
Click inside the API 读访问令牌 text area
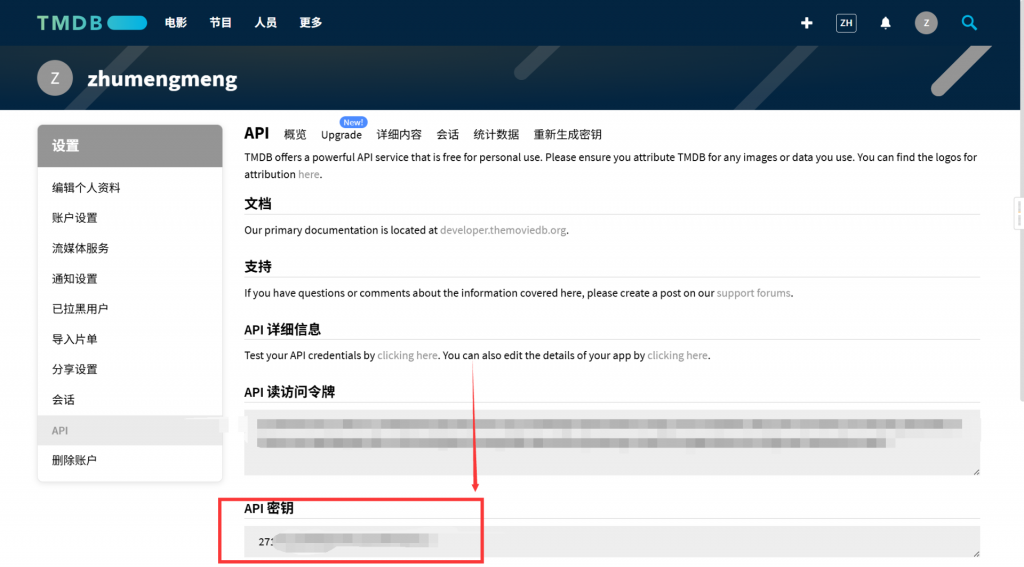tap(612, 442)
